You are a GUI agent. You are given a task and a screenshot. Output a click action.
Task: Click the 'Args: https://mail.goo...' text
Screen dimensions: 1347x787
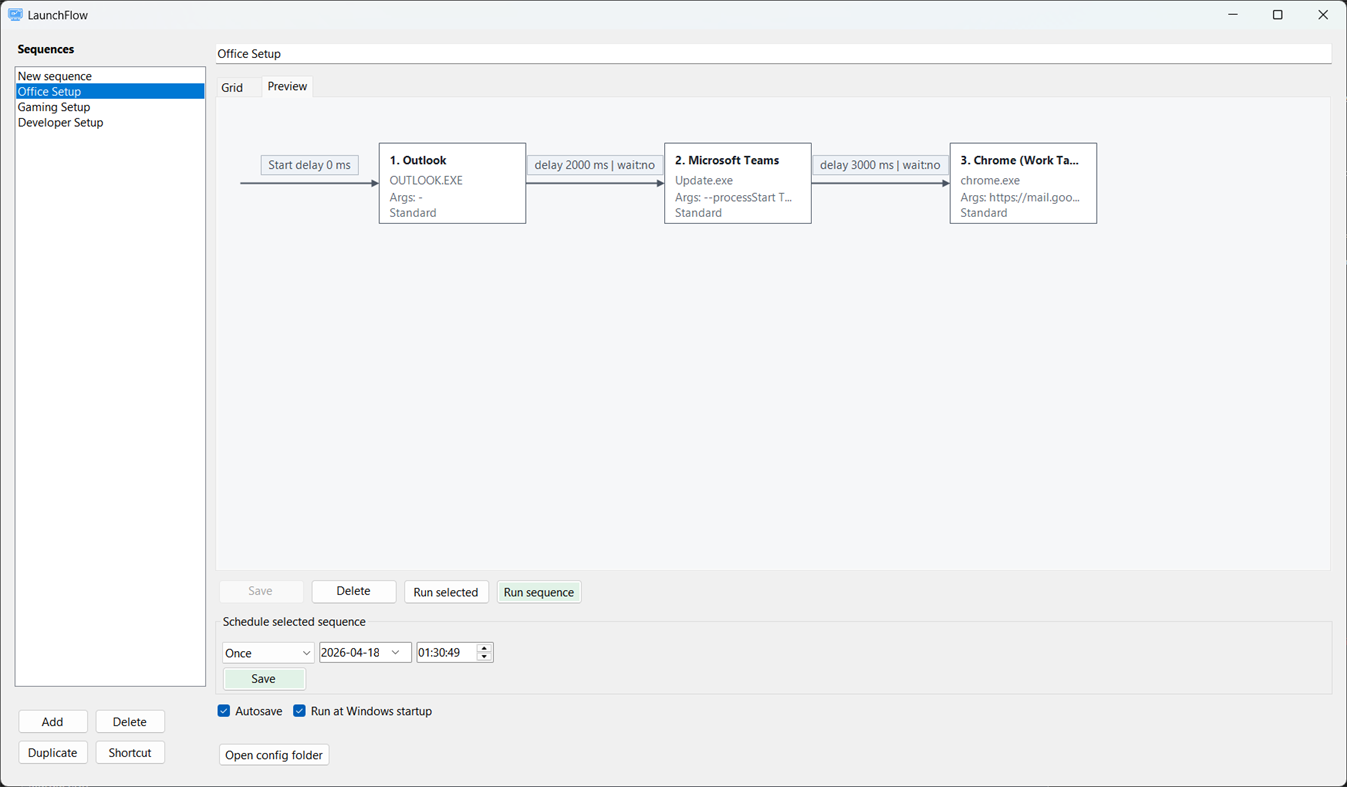click(x=1020, y=197)
